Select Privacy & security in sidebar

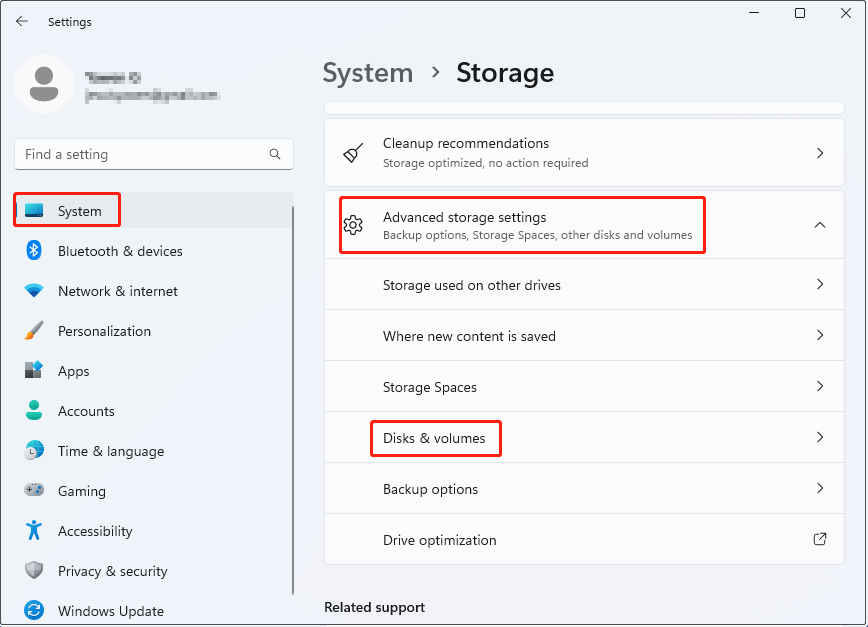[x=112, y=571]
